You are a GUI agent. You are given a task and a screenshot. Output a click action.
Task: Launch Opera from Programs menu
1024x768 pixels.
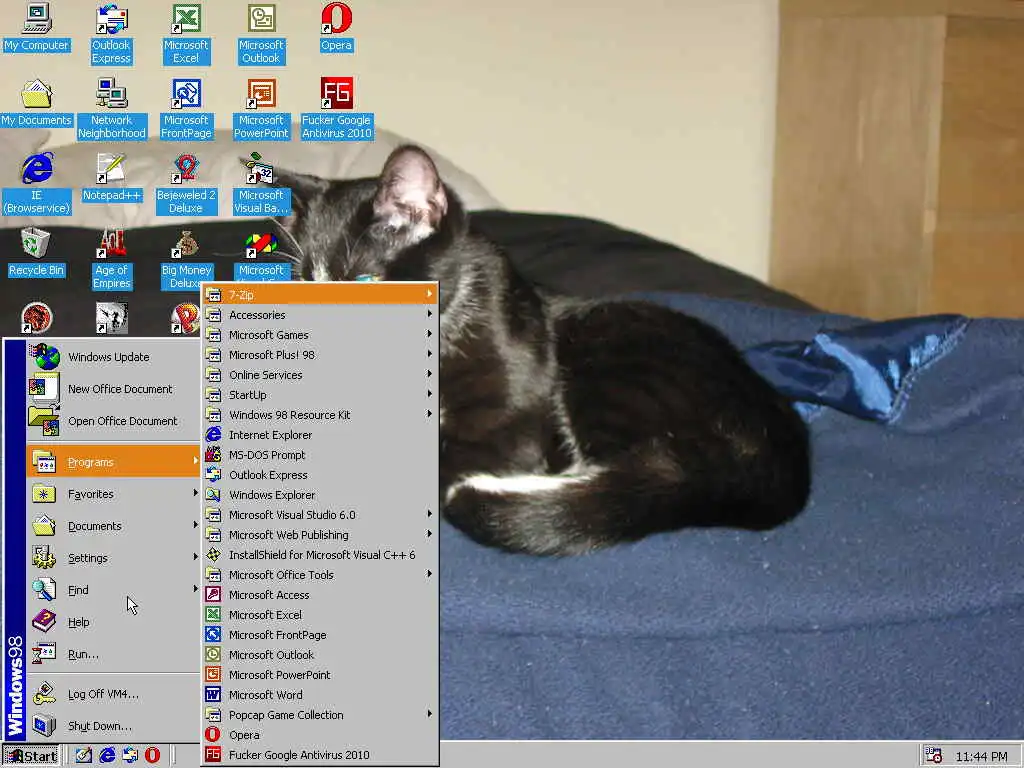point(320,735)
